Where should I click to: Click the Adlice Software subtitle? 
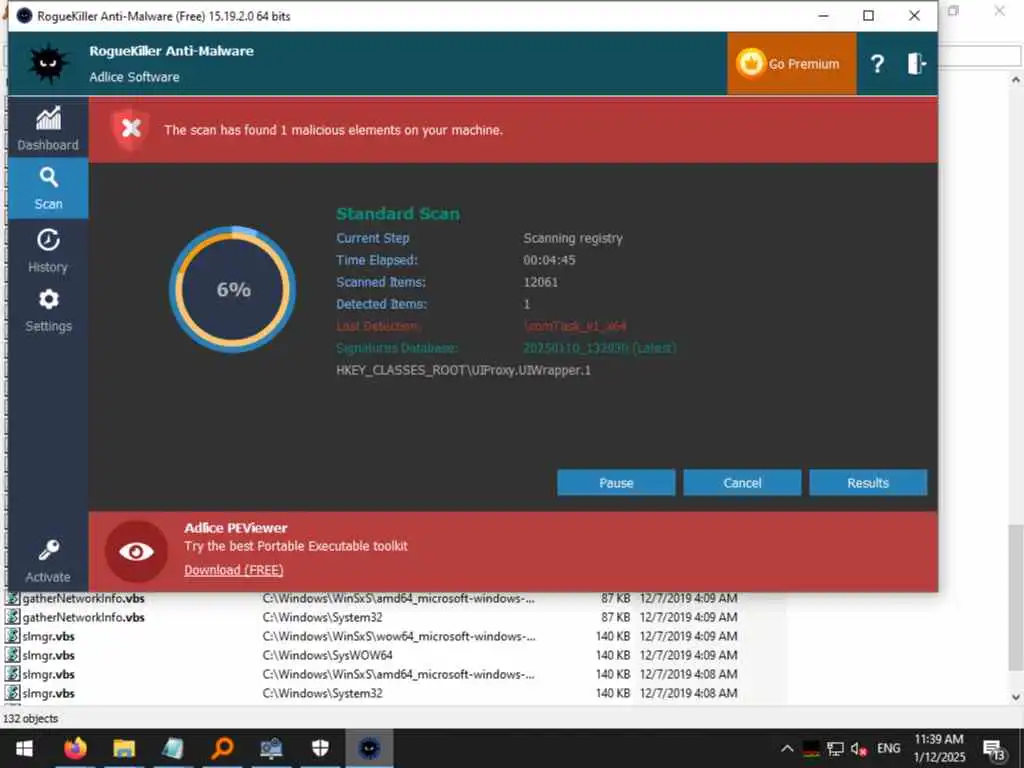coord(134,77)
